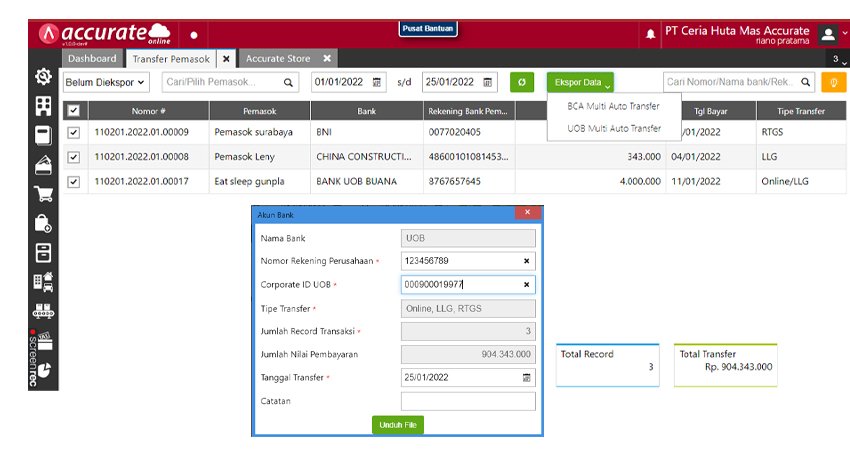The image size is (850, 450).
Task: Switch to the Dashboard tab
Action: coord(92,59)
